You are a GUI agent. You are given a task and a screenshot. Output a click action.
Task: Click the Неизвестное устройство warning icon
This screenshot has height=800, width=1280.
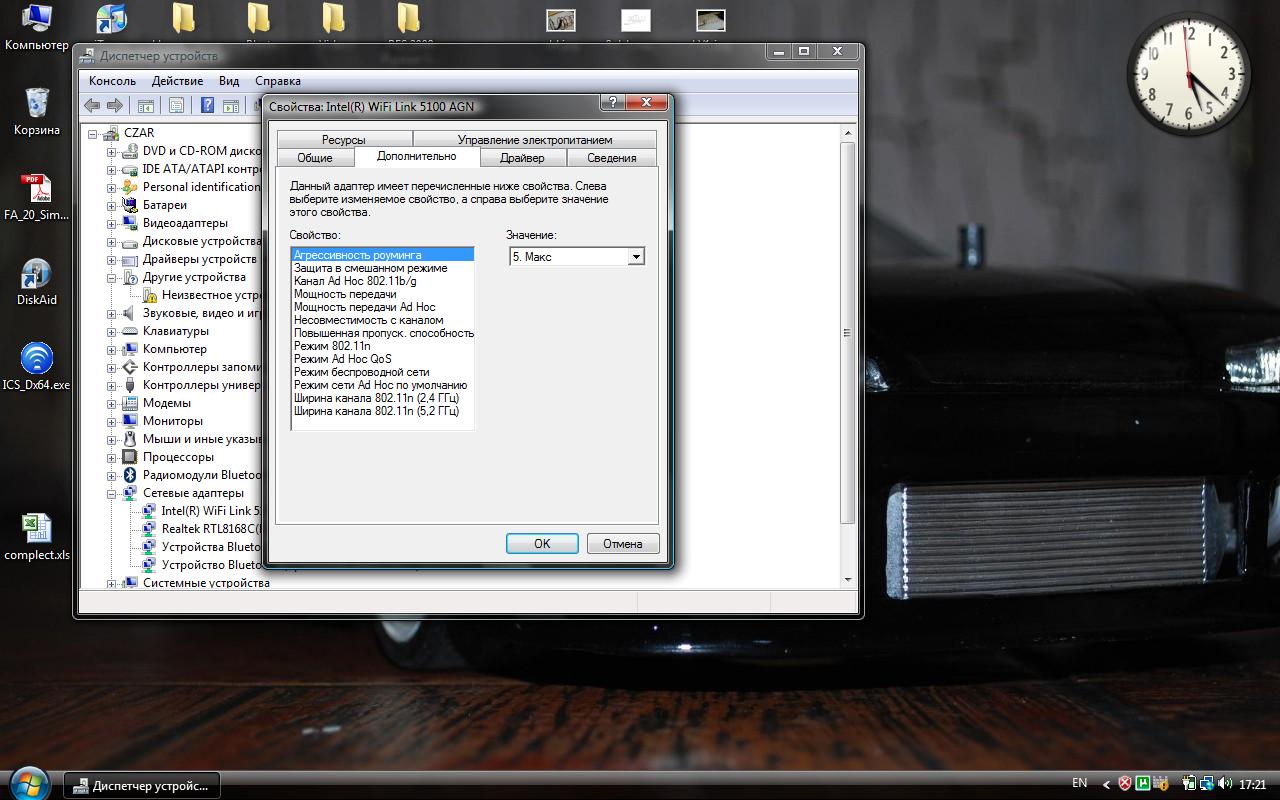[149, 295]
